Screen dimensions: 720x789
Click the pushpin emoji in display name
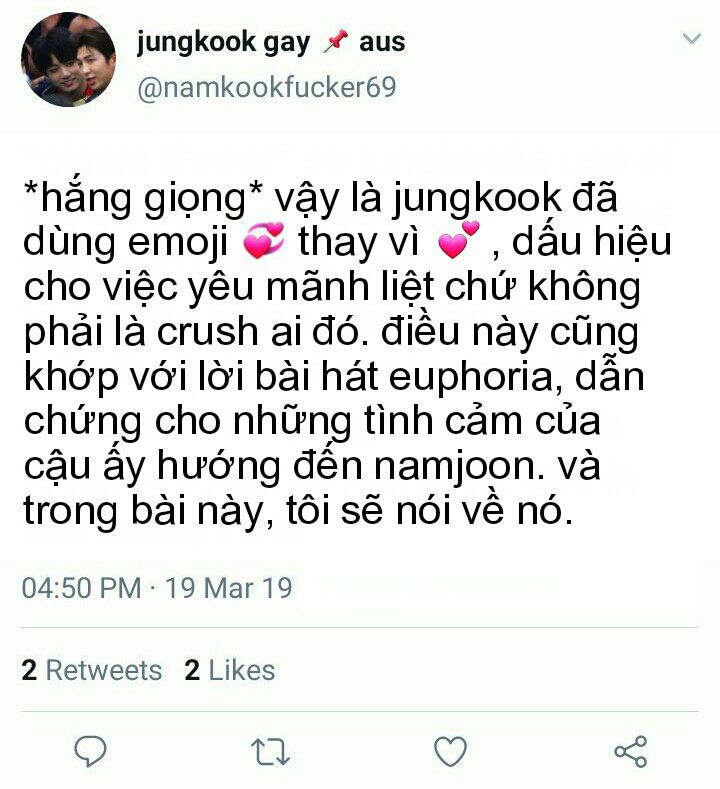click(x=336, y=41)
